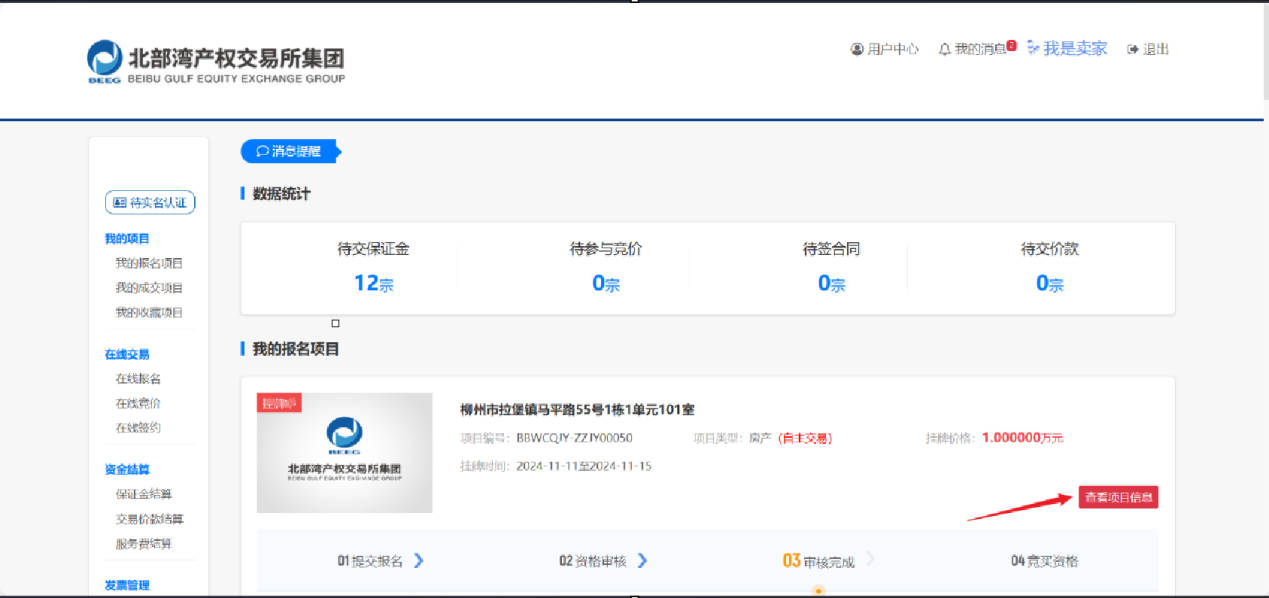Click the user icon beside 用户中心
The width and height of the screenshot is (1269, 598).
coord(857,49)
